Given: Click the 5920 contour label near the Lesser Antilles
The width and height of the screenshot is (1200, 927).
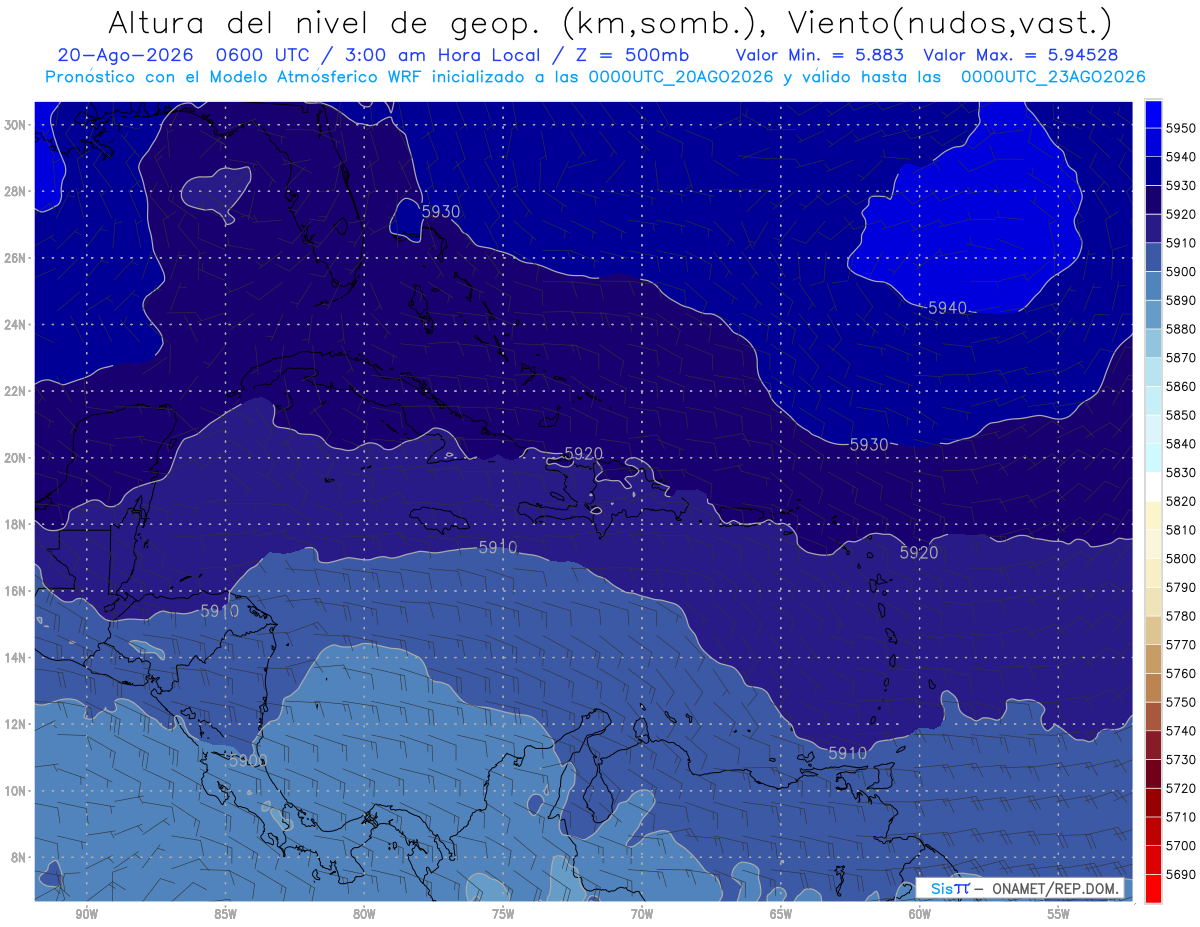Looking at the screenshot, I should [919, 552].
